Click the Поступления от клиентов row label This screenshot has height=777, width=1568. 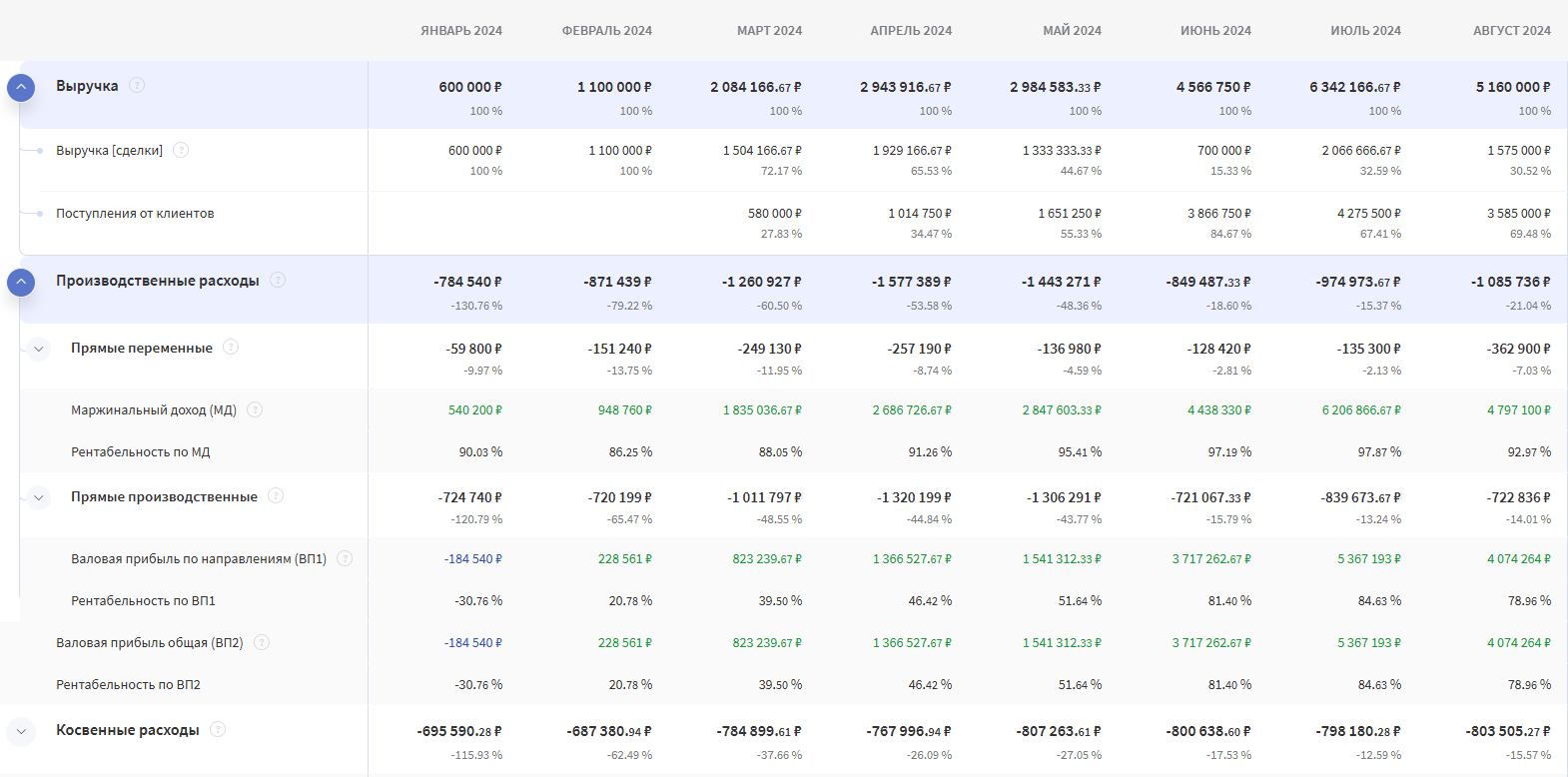tap(135, 214)
